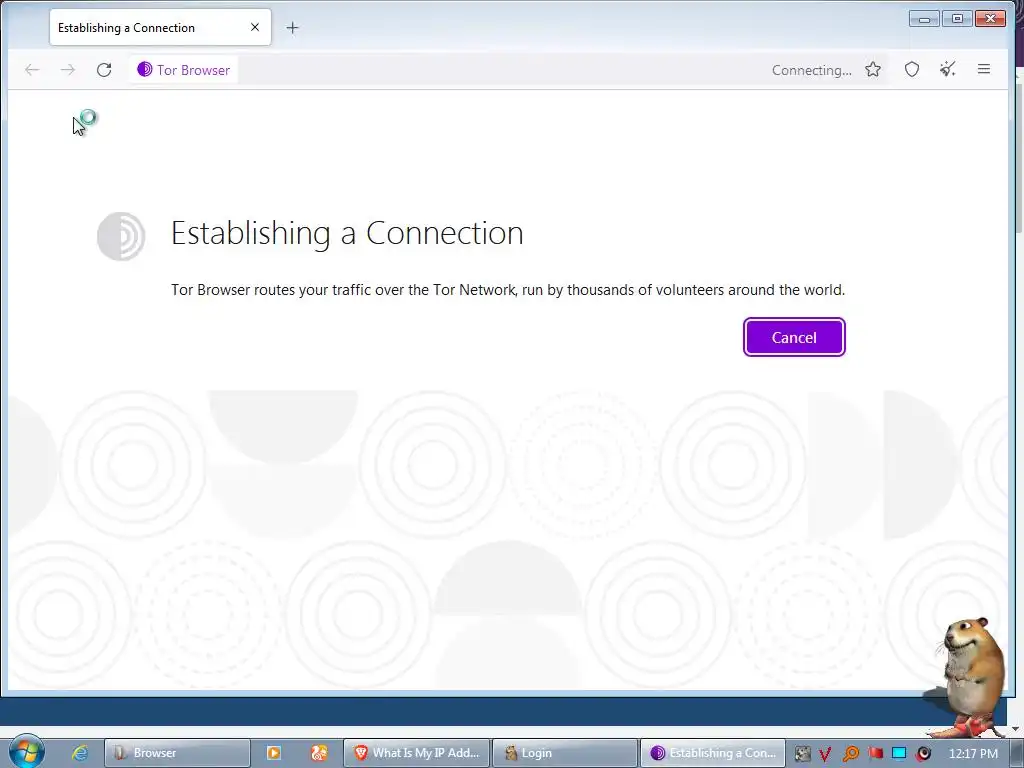Click the New Identity broom icon
This screenshot has width=1024, height=768.
click(x=948, y=69)
